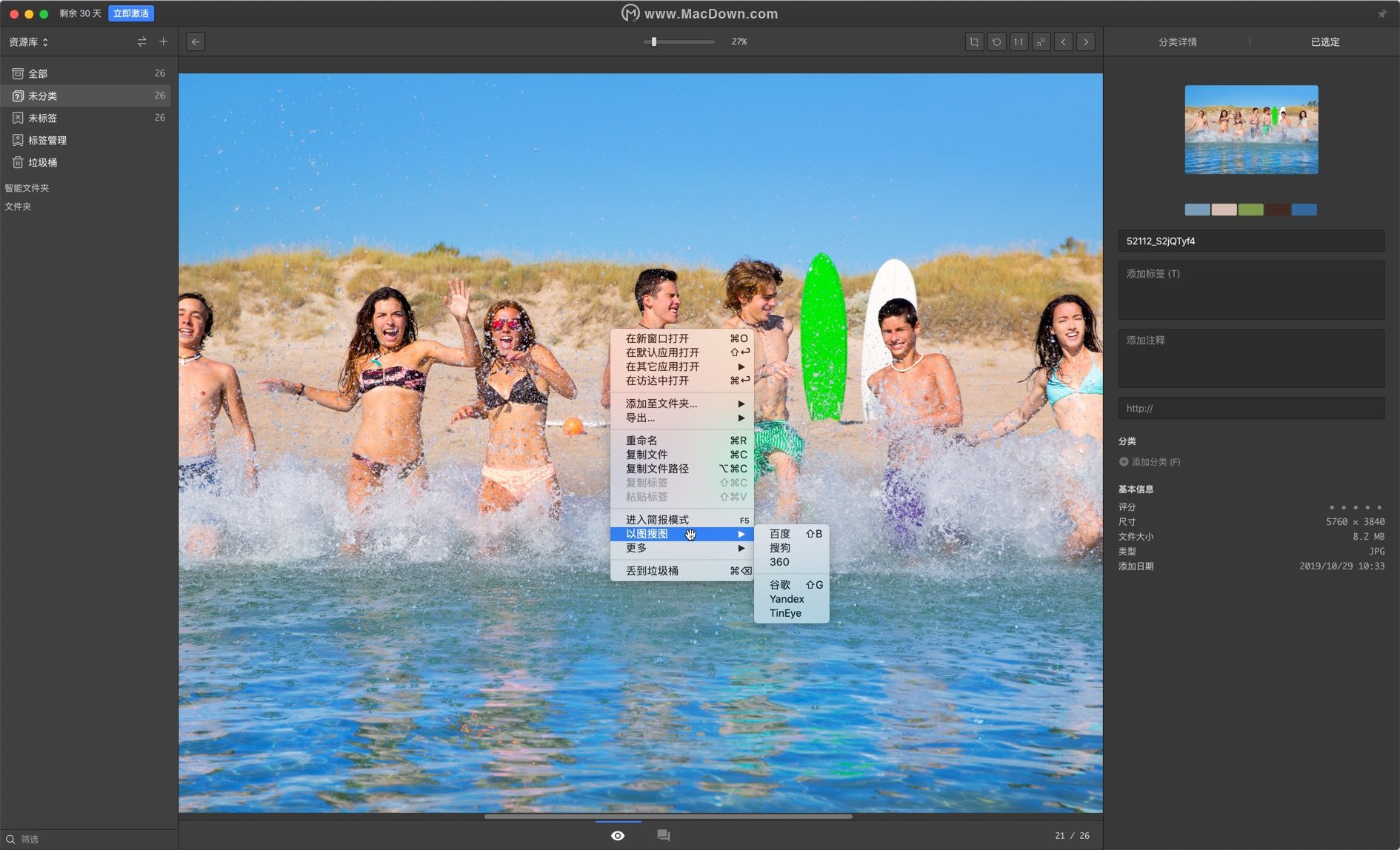This screenshot has width=1400, height=850.
Task: Click the green color swatch under thumbnail
Action: click(1250, 210)
